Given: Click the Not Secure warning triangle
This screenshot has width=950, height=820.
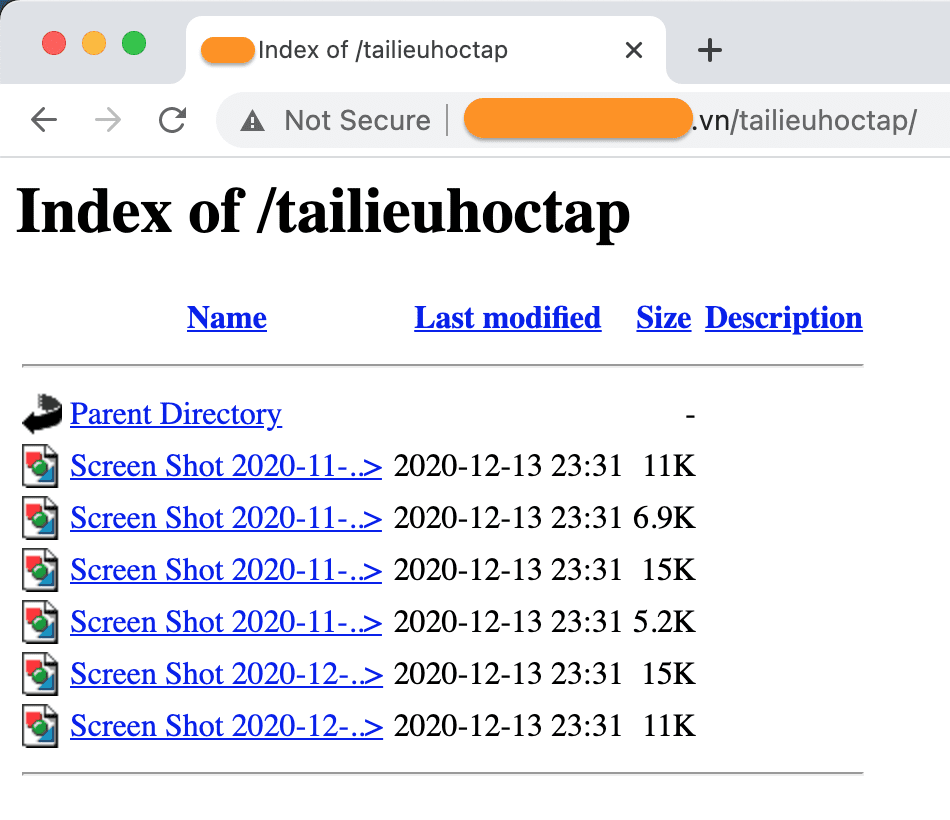Looking at the screenshot, I should [252, 120].
